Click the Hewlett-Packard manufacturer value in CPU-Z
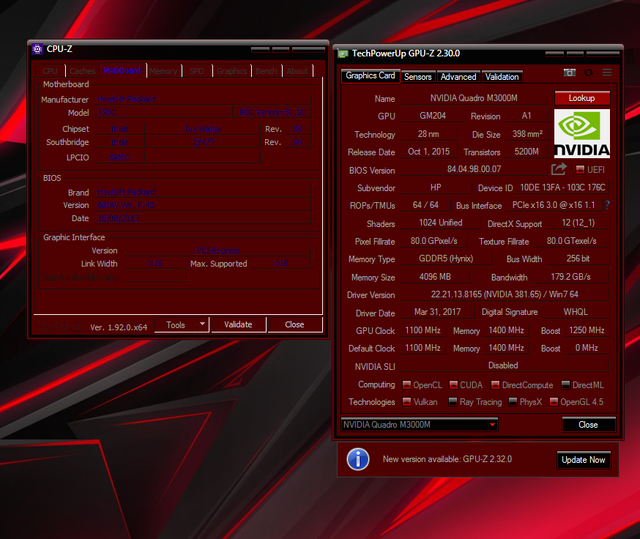640x539 pixels. (203, 99)
